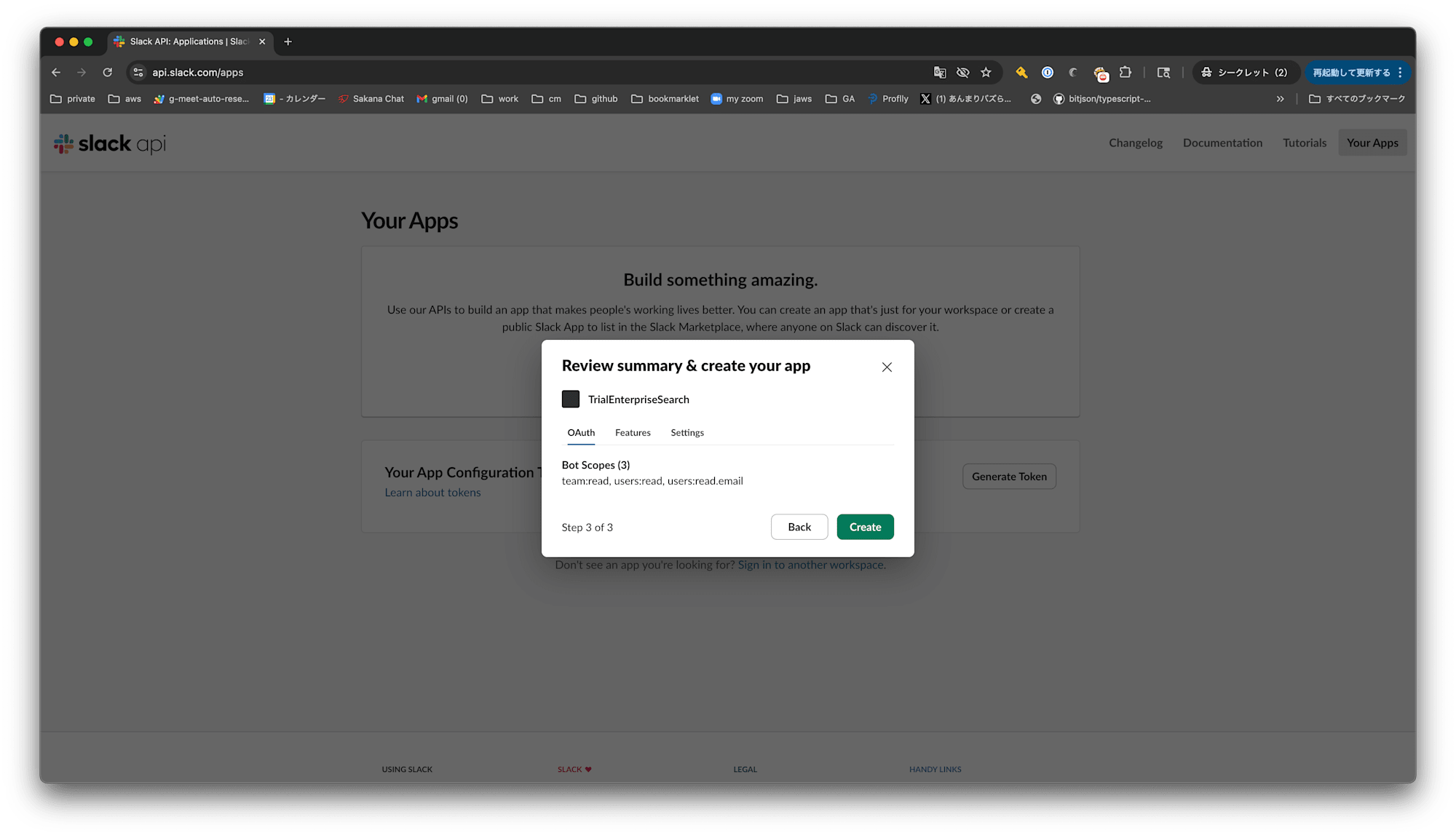Click the crossed-out eye tracking protection icon
Viewport: 1456px width, 836px height.
point(962,72)
